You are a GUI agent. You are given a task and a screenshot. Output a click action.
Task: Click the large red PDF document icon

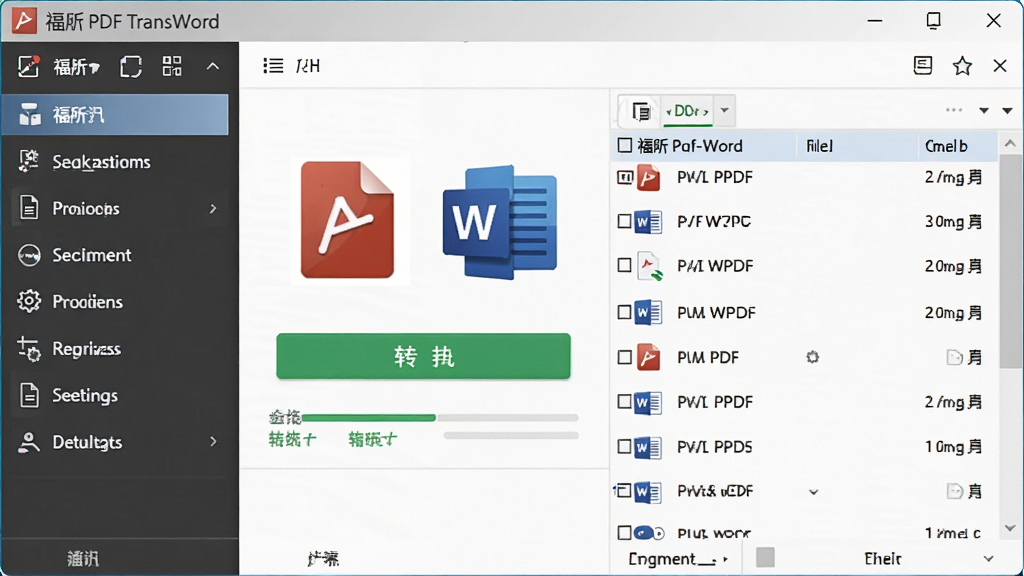[x=347, y=220]
